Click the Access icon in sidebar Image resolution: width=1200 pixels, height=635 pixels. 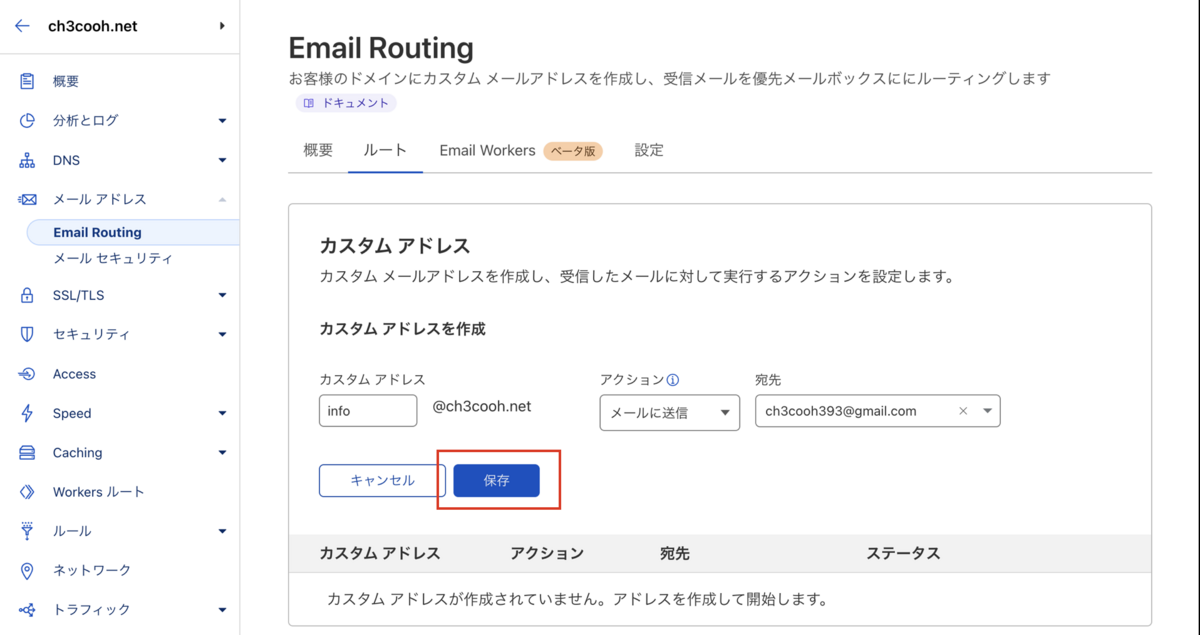[27, 374]
